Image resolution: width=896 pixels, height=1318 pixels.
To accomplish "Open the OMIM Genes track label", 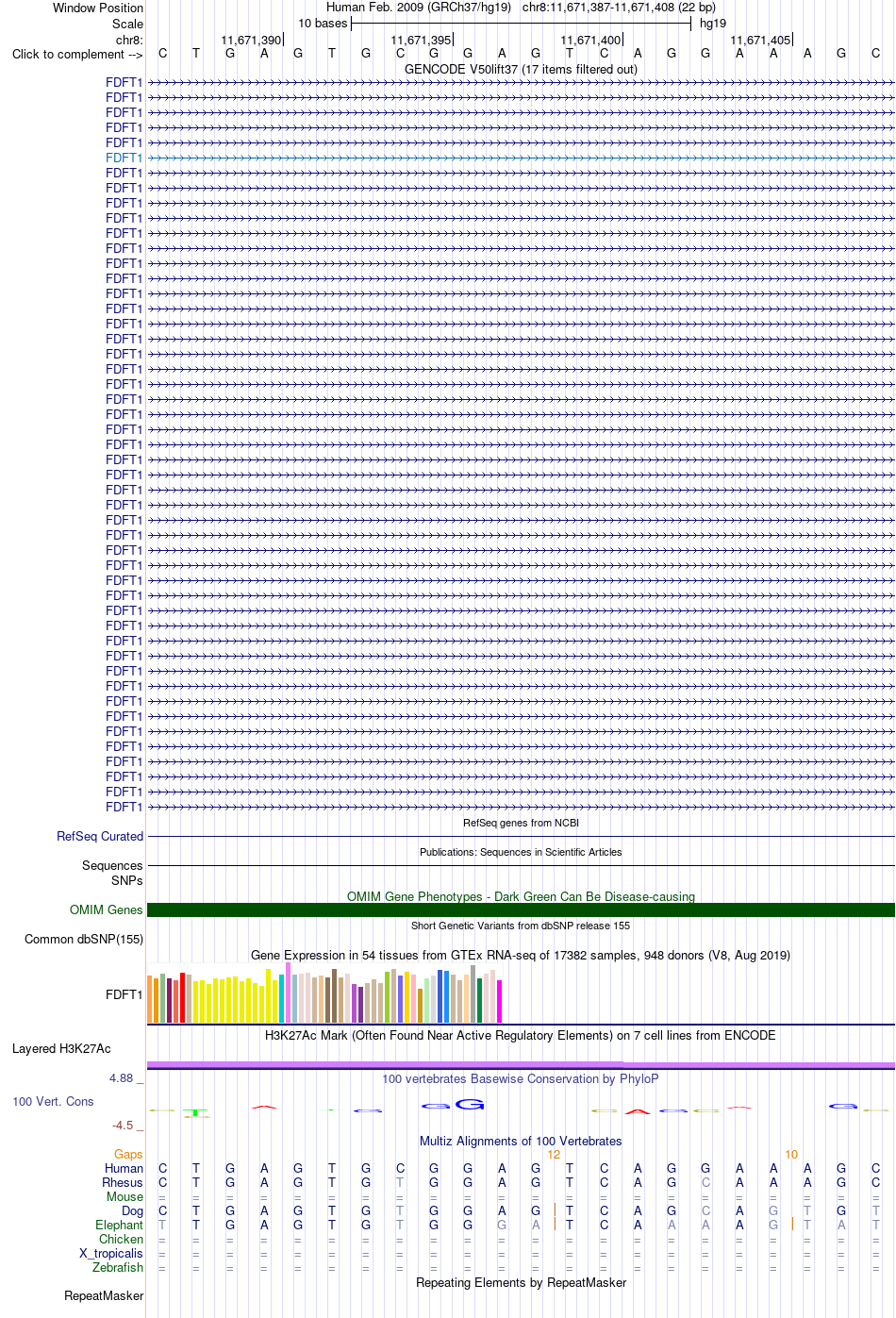I will click(107, 909).
